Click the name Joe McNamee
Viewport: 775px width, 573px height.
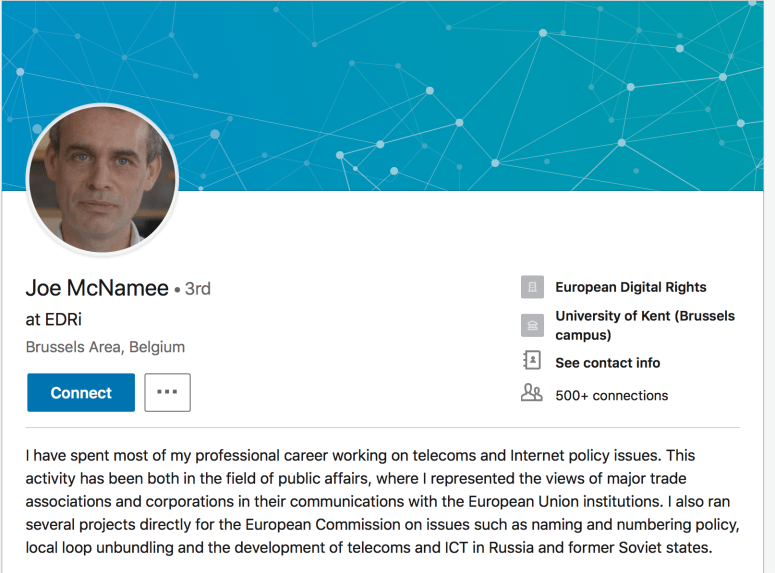click(97, 288)
